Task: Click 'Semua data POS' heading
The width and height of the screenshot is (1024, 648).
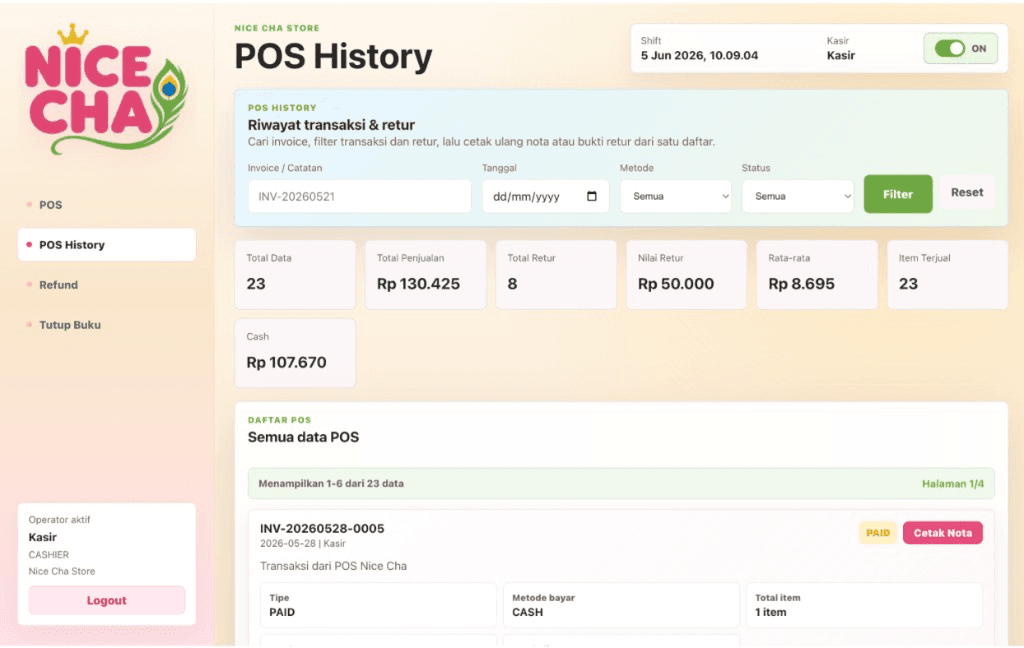Action: [303, 437]
